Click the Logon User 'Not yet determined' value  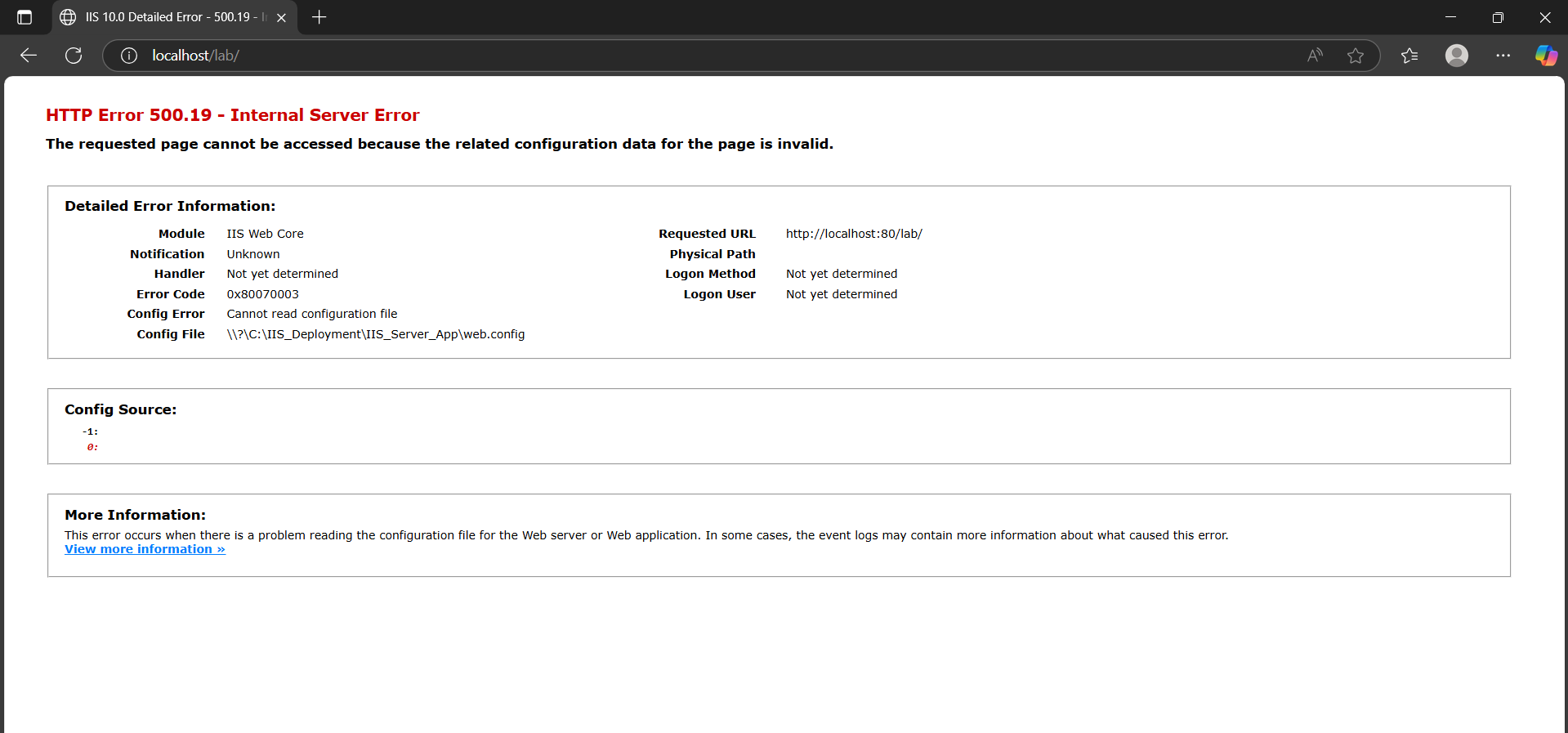(x=842, y=294)
